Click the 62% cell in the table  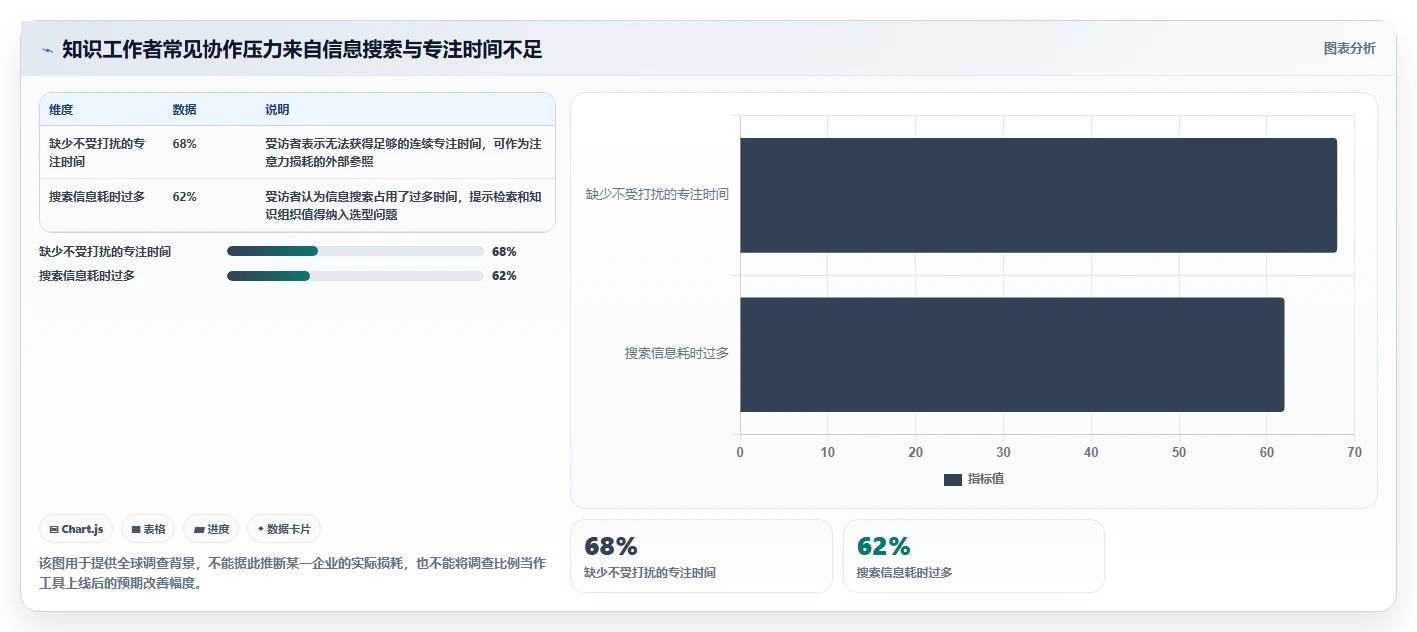tap(185, 197)
